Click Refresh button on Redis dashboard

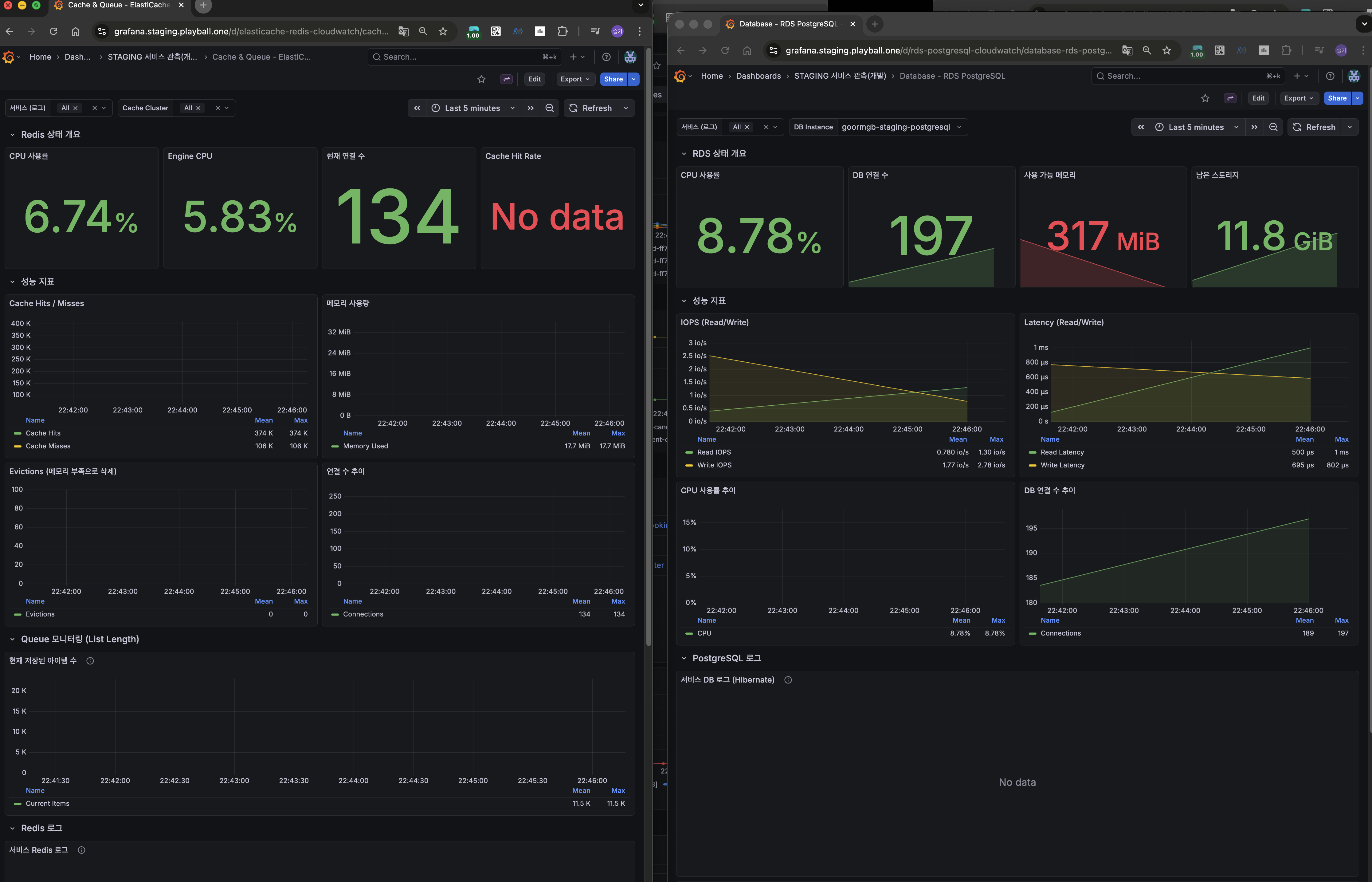[x=591, y=108]
